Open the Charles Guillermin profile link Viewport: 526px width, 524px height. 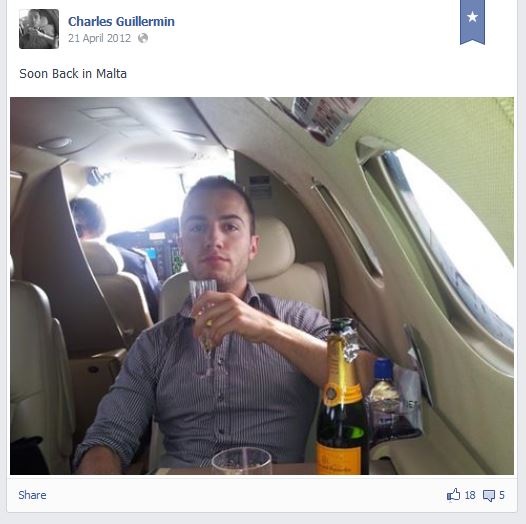click(121, 21)
